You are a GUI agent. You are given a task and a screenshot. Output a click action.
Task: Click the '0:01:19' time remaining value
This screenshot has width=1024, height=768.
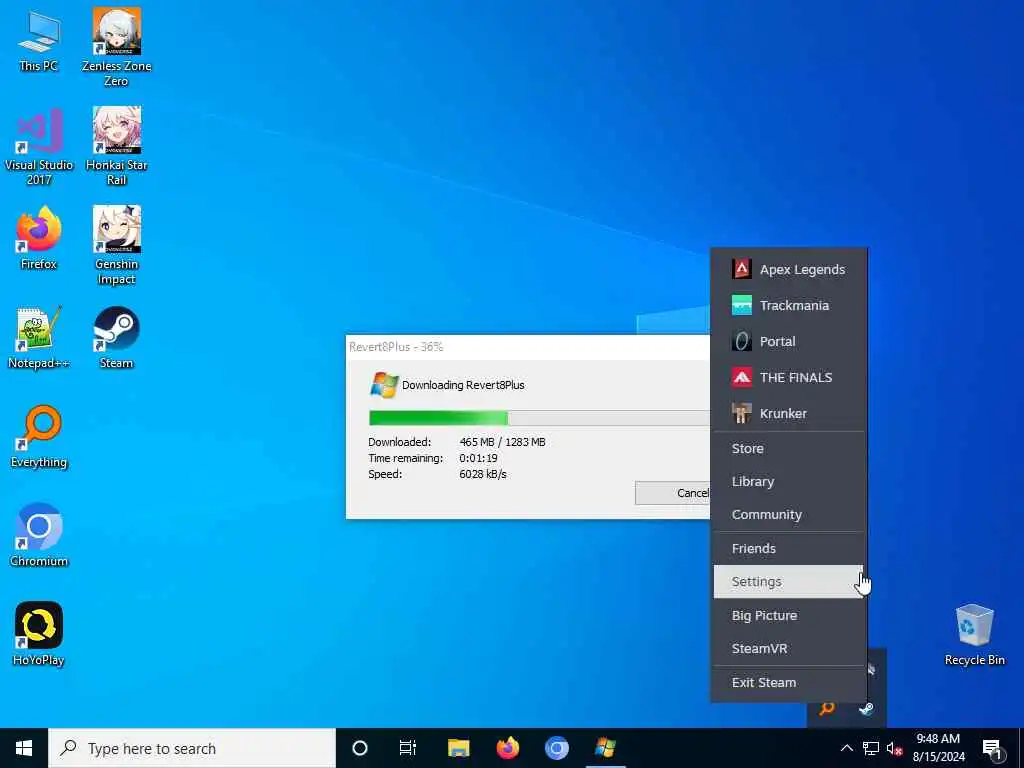pyautogui.click(x=478, y=458)
